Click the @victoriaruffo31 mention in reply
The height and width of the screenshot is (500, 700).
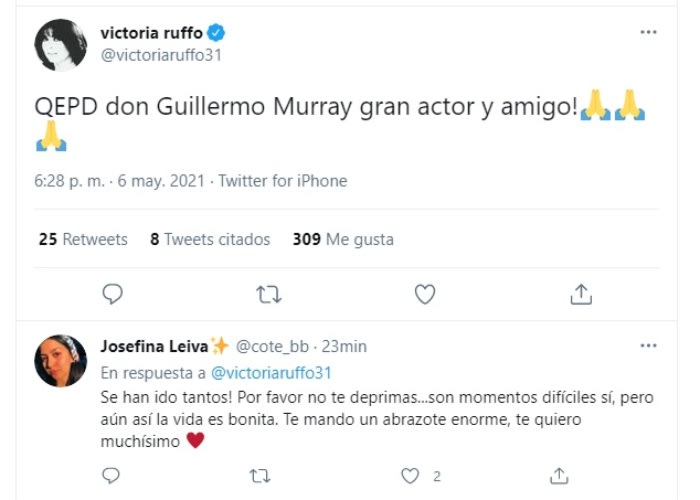[x=268, y=372]
